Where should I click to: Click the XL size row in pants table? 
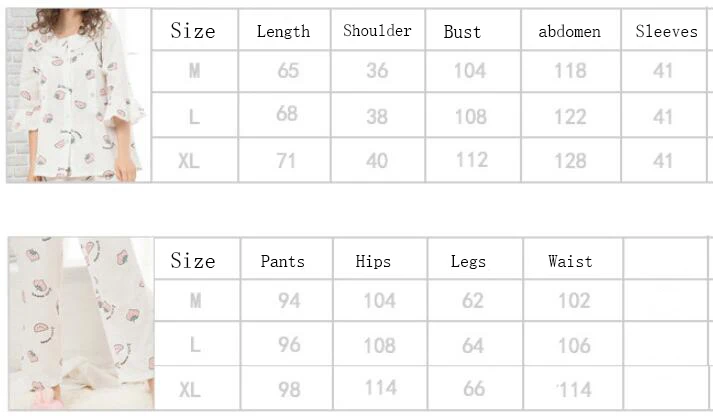431,389
